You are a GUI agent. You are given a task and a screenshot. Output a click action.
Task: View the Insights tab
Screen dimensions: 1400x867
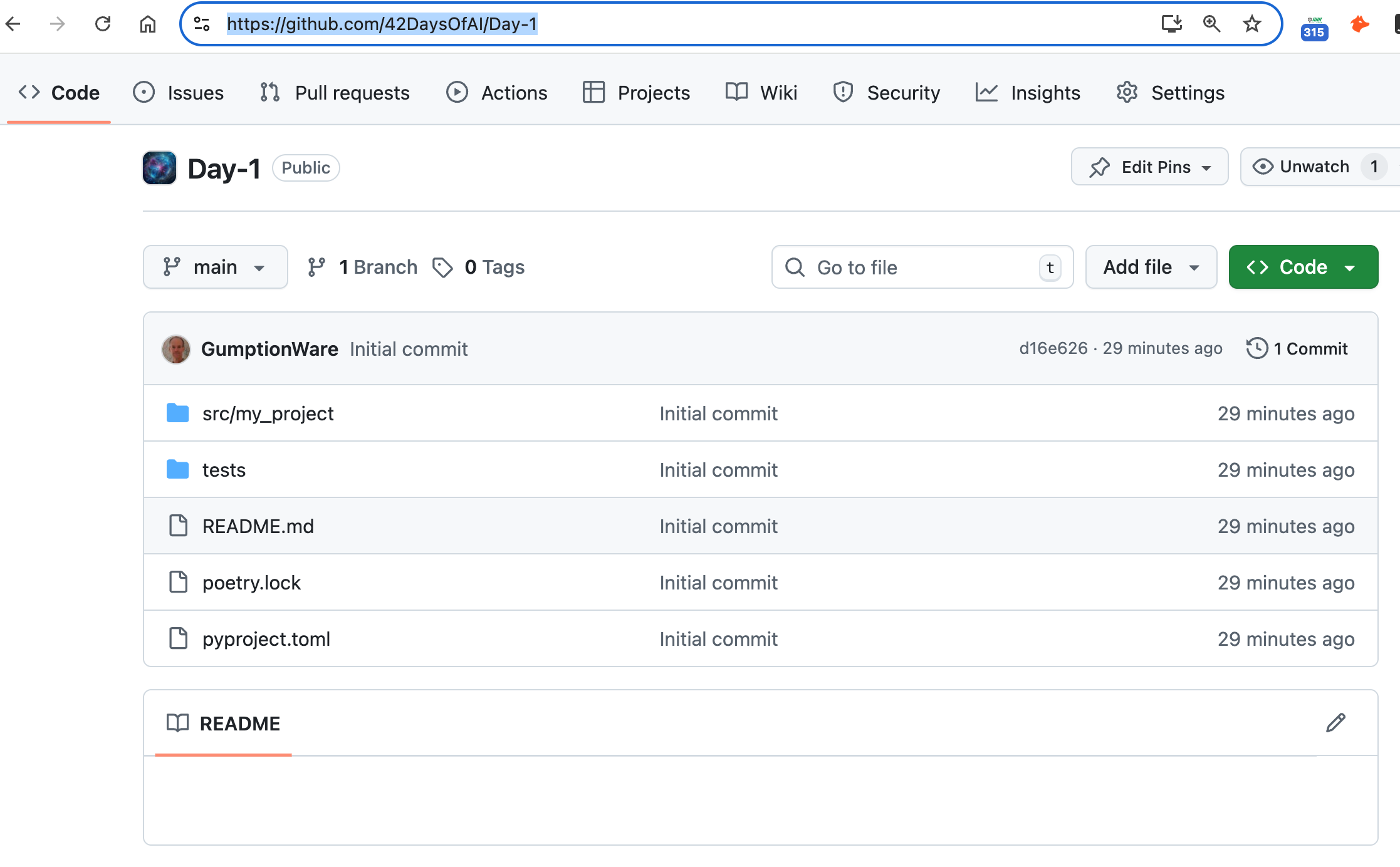(x=1028, y=93)
